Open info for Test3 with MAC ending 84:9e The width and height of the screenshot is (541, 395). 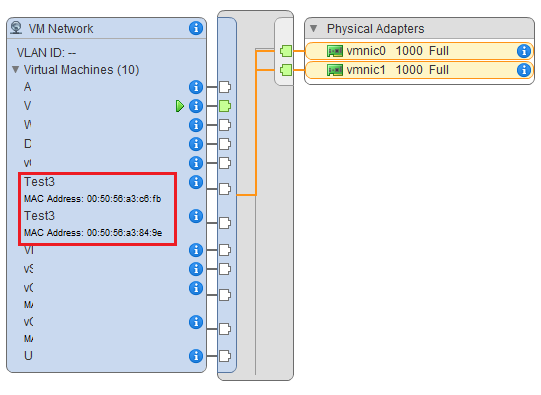[196, 216]
